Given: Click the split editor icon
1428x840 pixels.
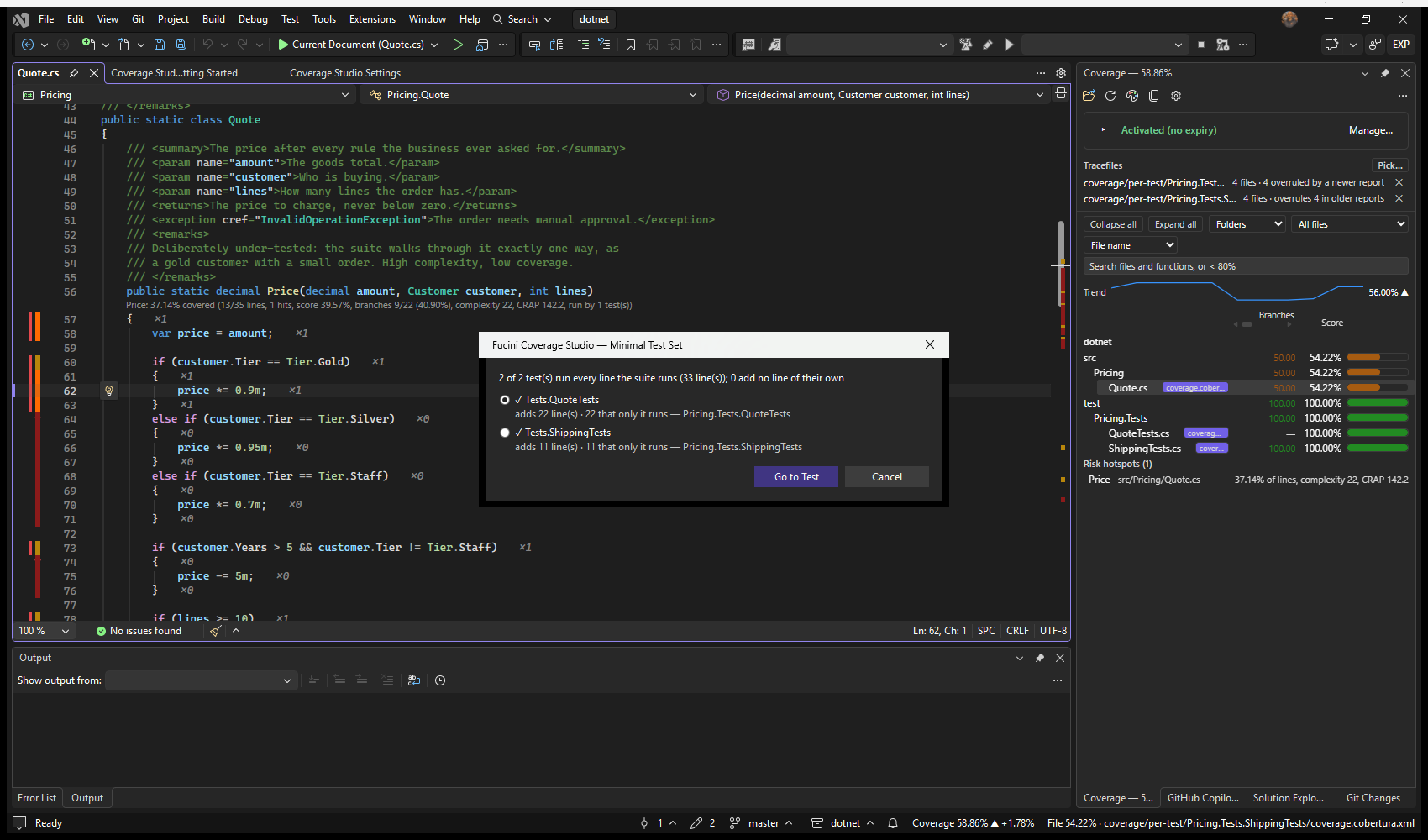Looking at the screenshot, I should (x=1061, y=94).
